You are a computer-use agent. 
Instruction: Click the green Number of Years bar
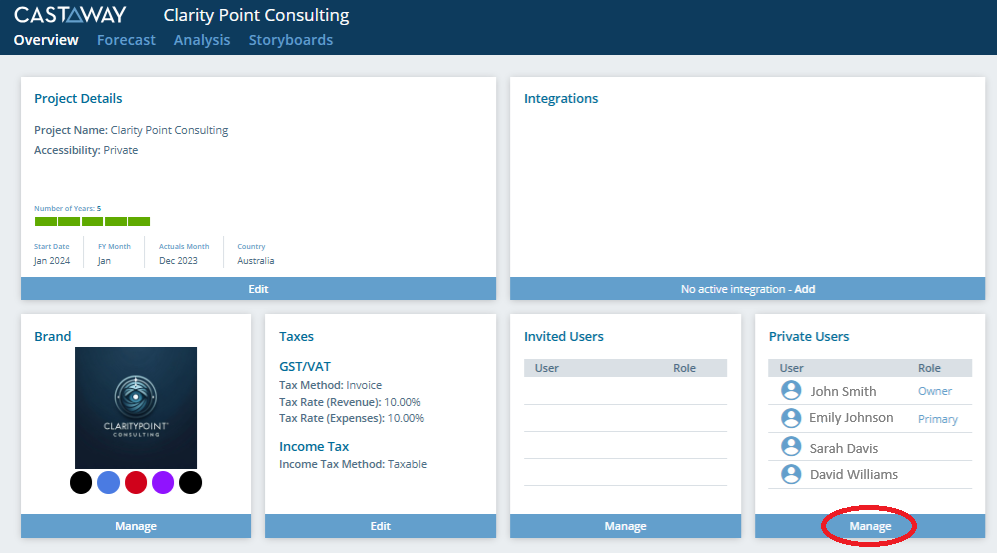click(x=92, y=221)
